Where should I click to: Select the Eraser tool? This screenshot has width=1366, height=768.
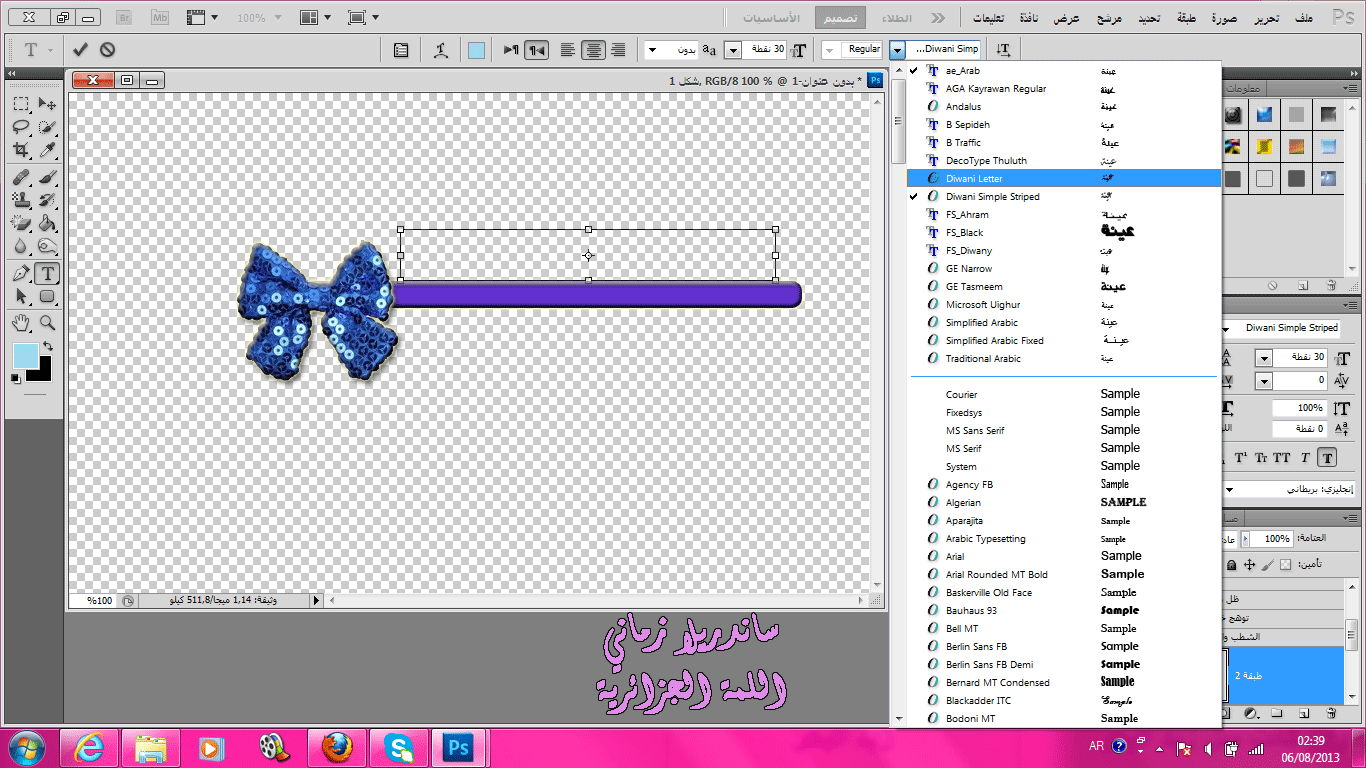coord(21,224)
